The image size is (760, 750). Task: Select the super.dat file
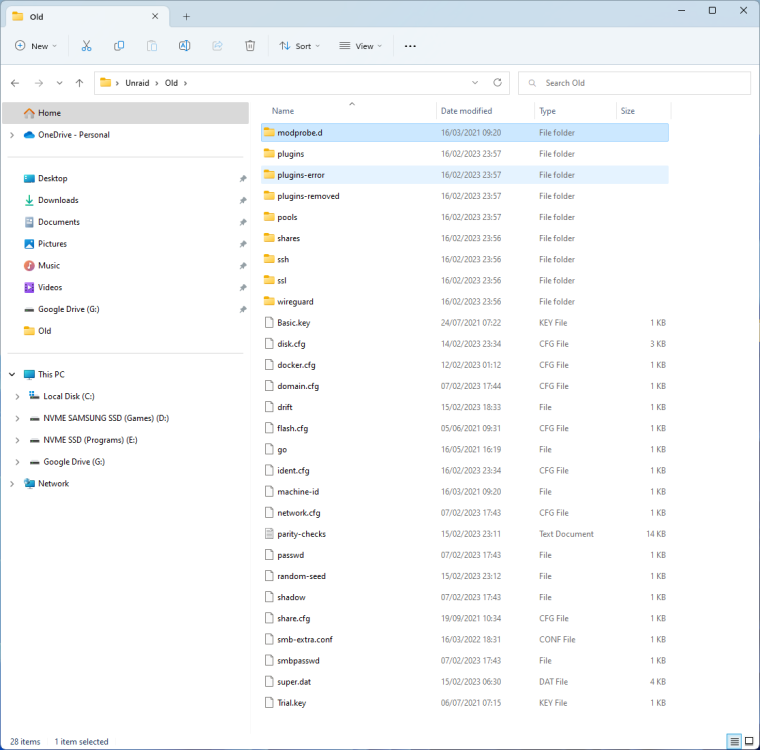point(465,682)
